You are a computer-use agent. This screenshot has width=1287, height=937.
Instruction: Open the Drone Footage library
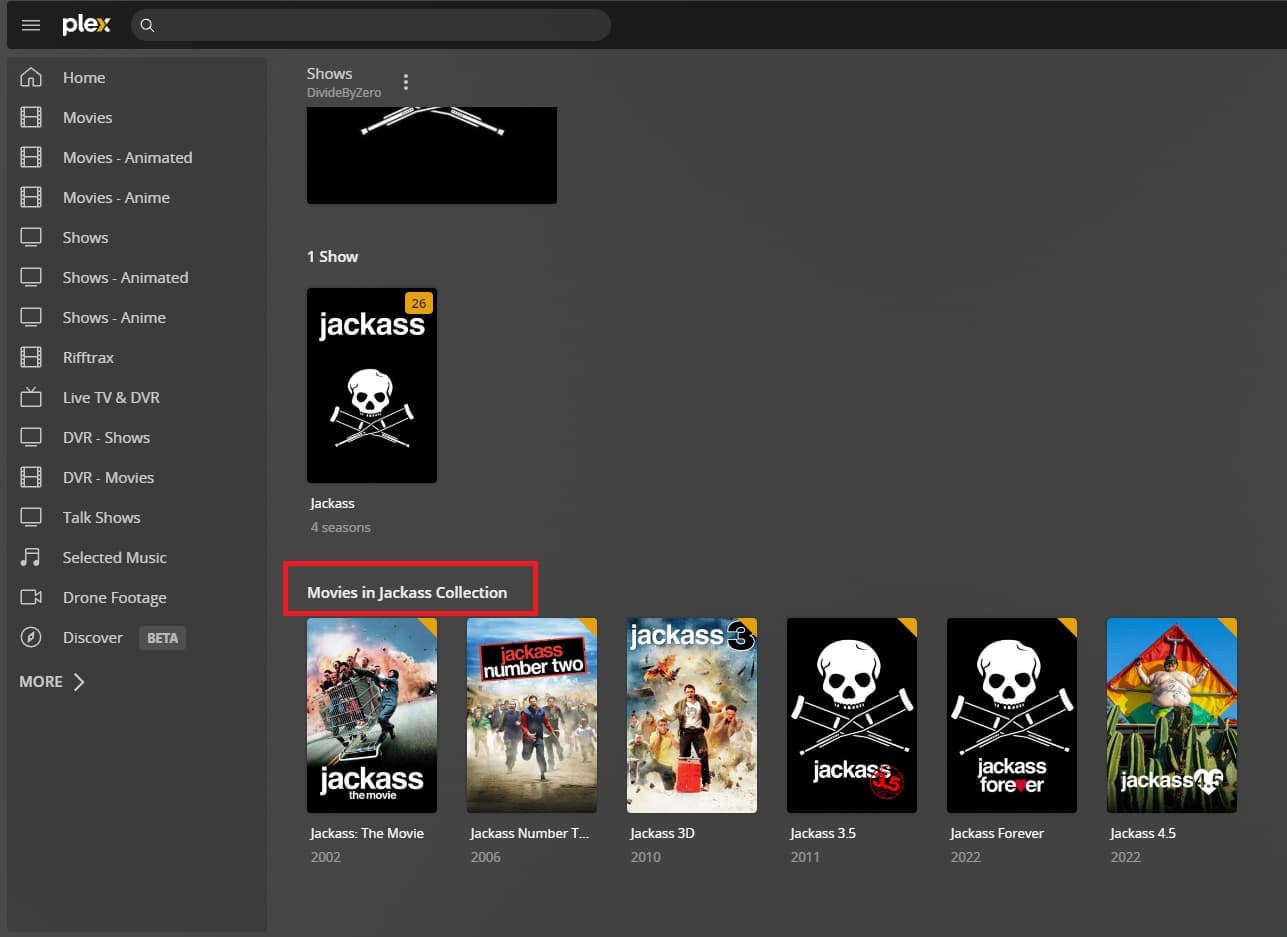click(114, 597)
